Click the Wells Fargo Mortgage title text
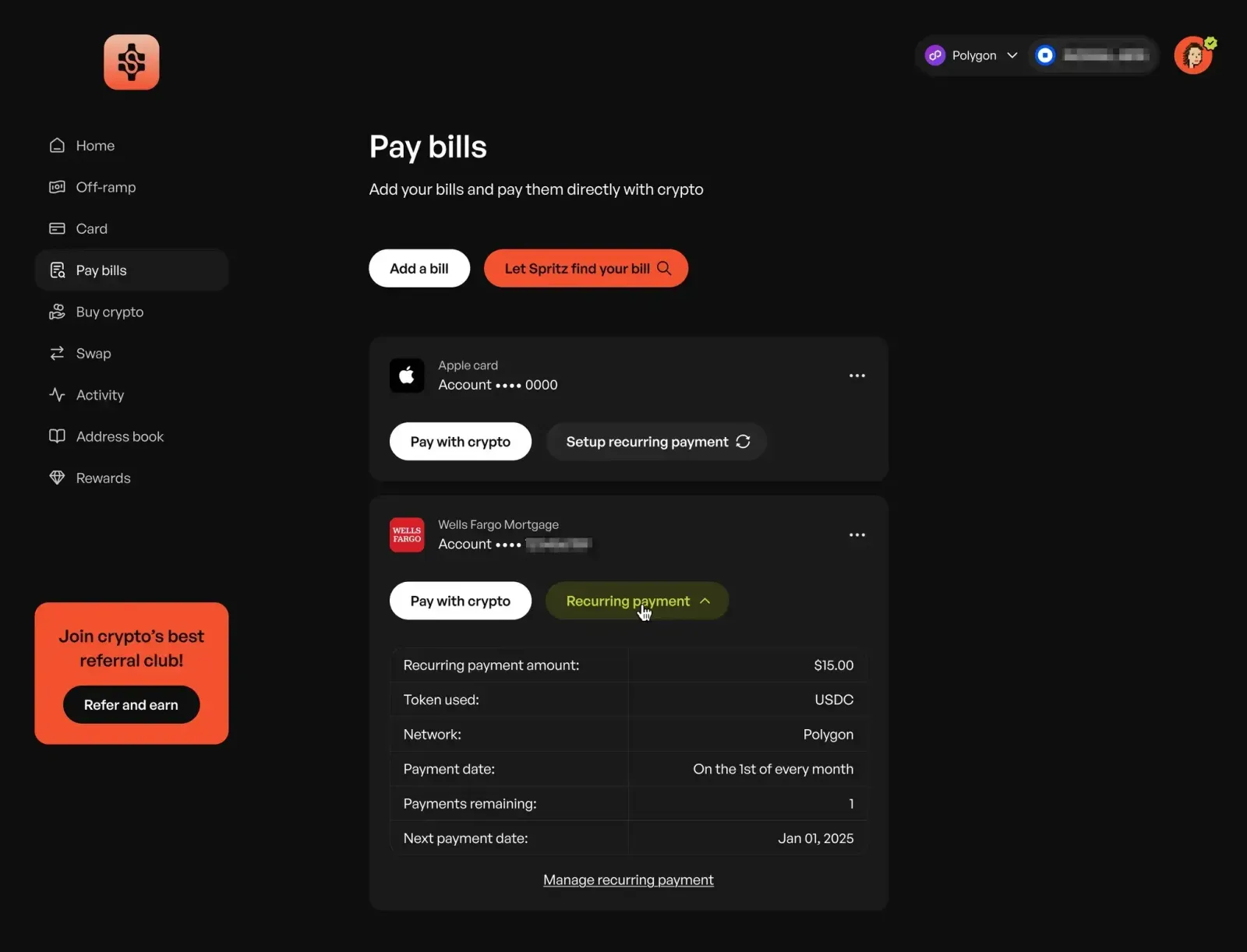The image size is (1247, 952). (498, 524)
